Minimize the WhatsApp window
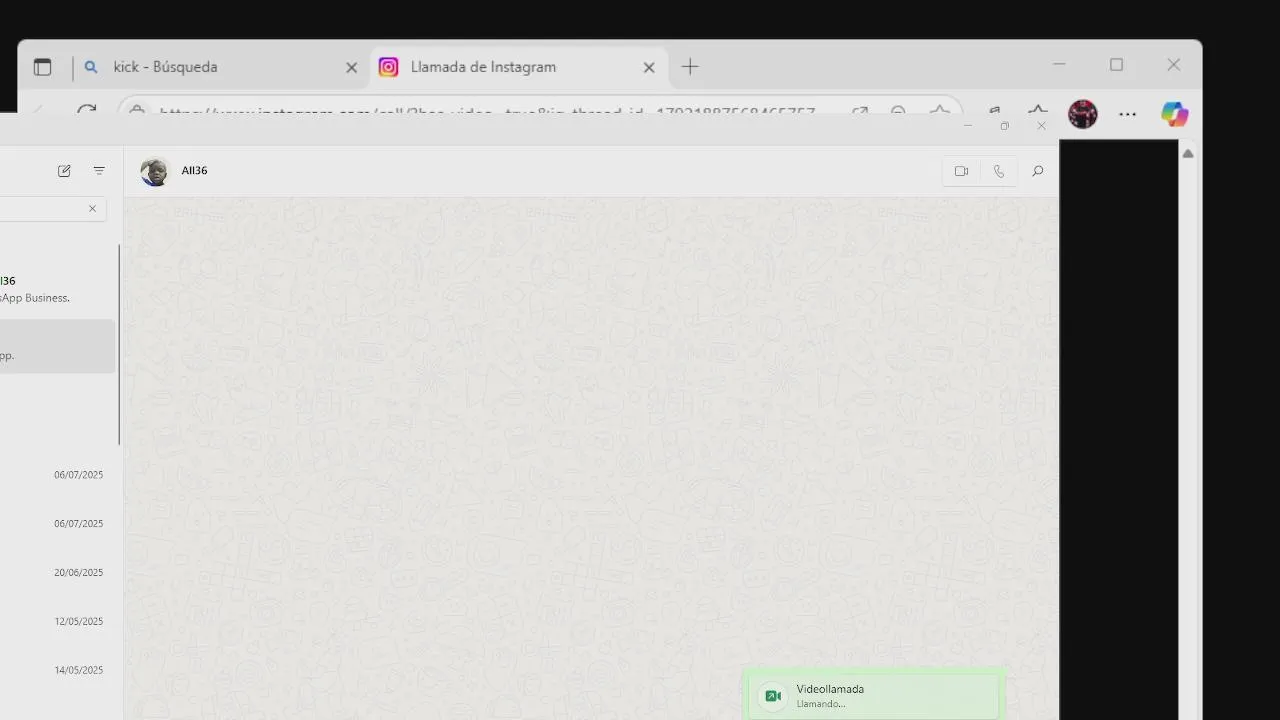This screenshot has width=1280, height=720. [x=967, y=126]
